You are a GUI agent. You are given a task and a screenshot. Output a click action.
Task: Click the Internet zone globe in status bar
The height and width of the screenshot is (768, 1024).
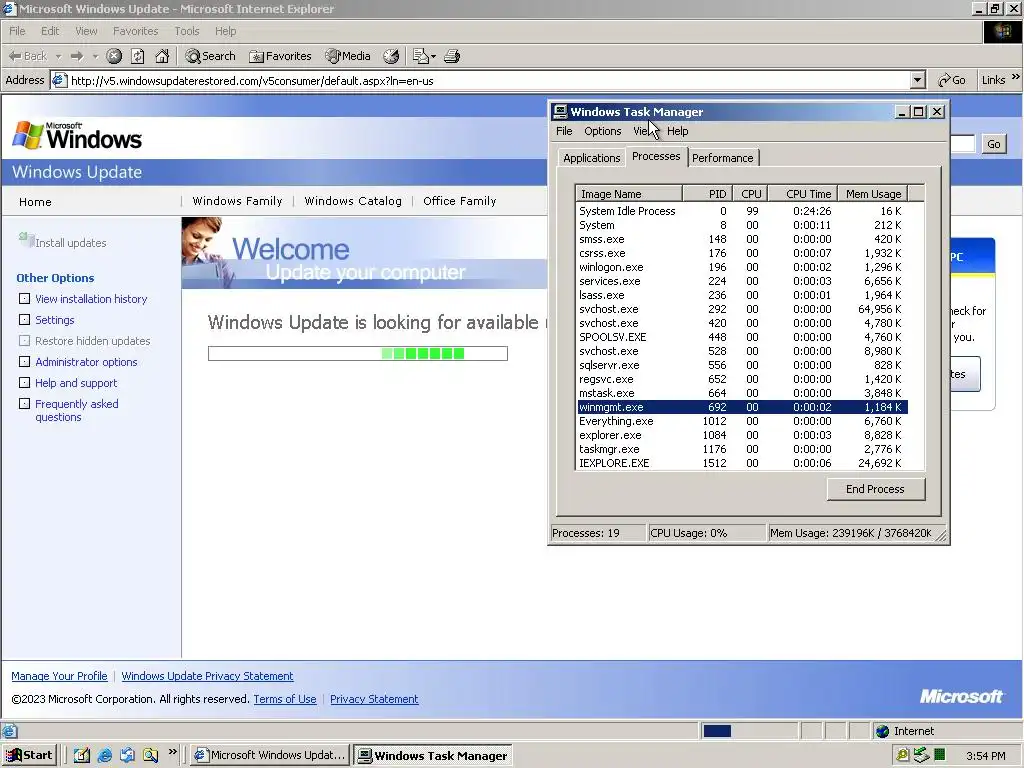coord(883,731)
